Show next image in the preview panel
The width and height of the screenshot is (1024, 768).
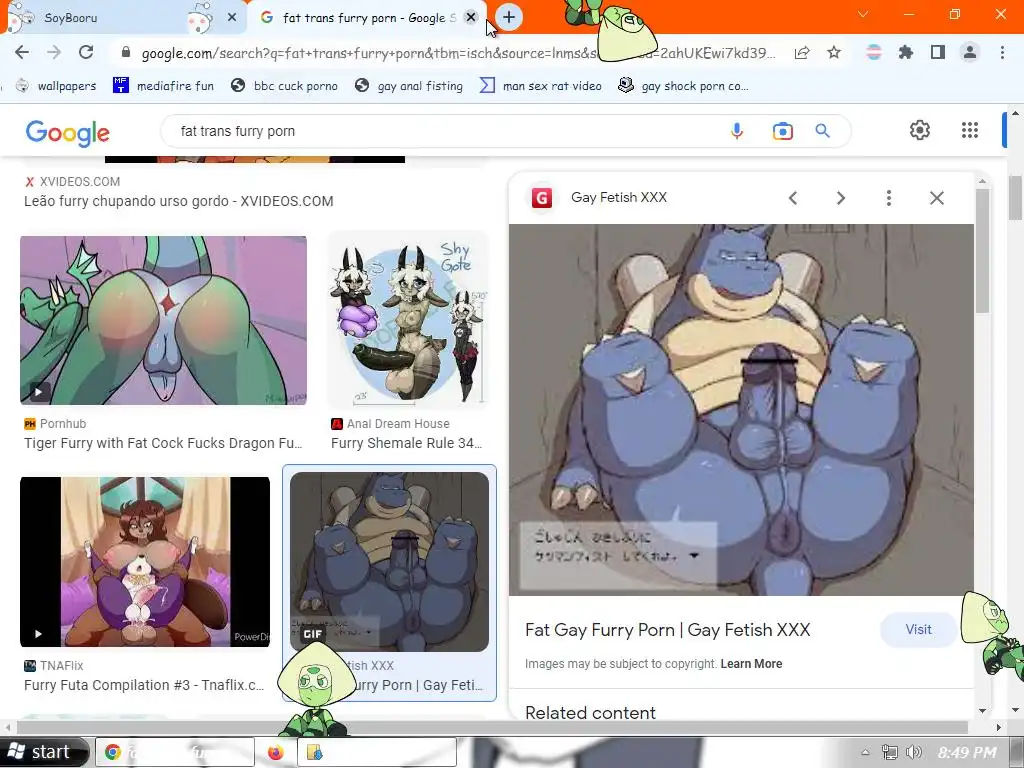click(x=841, y=198)
